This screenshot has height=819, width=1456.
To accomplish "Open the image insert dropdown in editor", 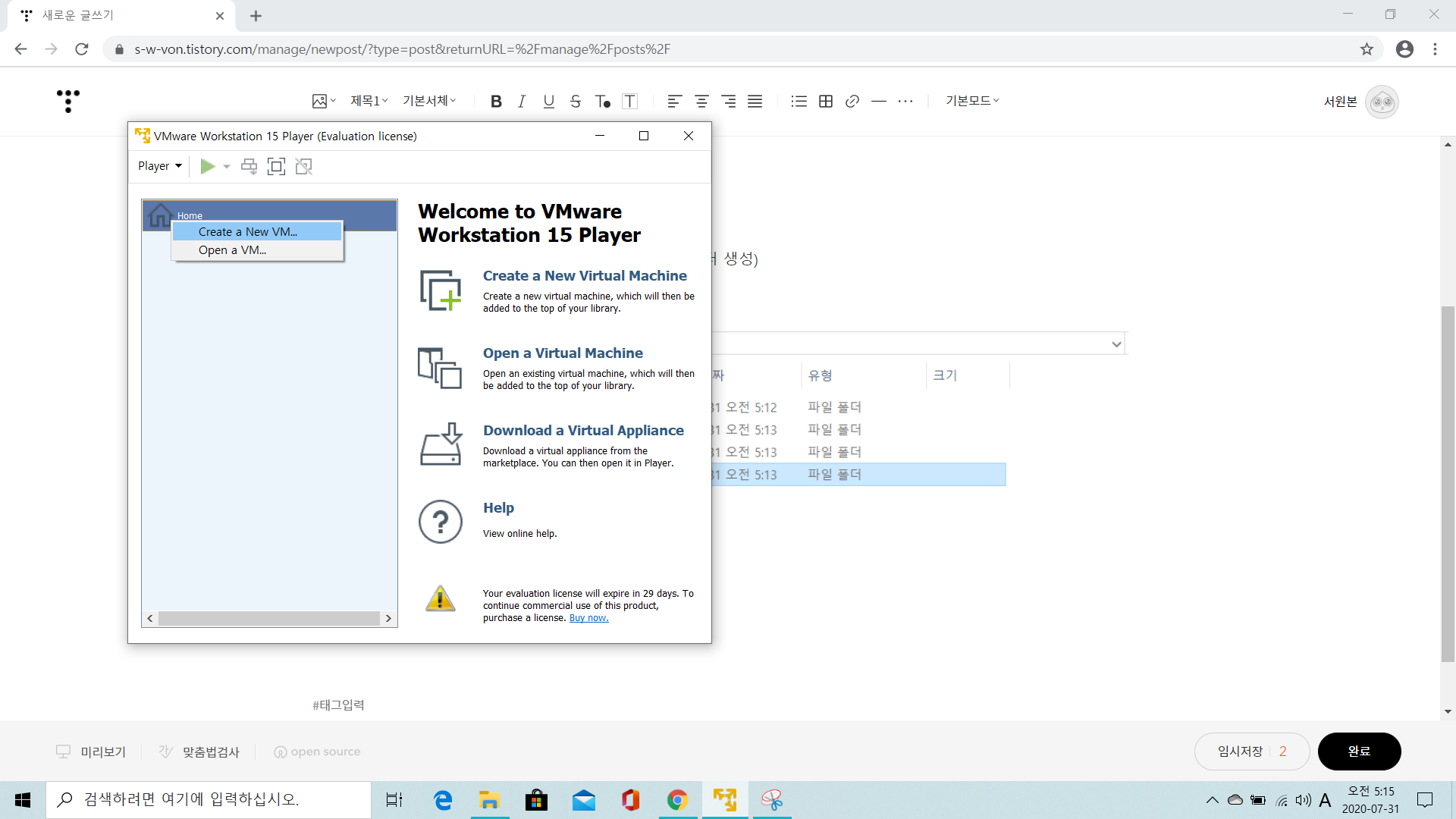I will (x=324, y=101).
